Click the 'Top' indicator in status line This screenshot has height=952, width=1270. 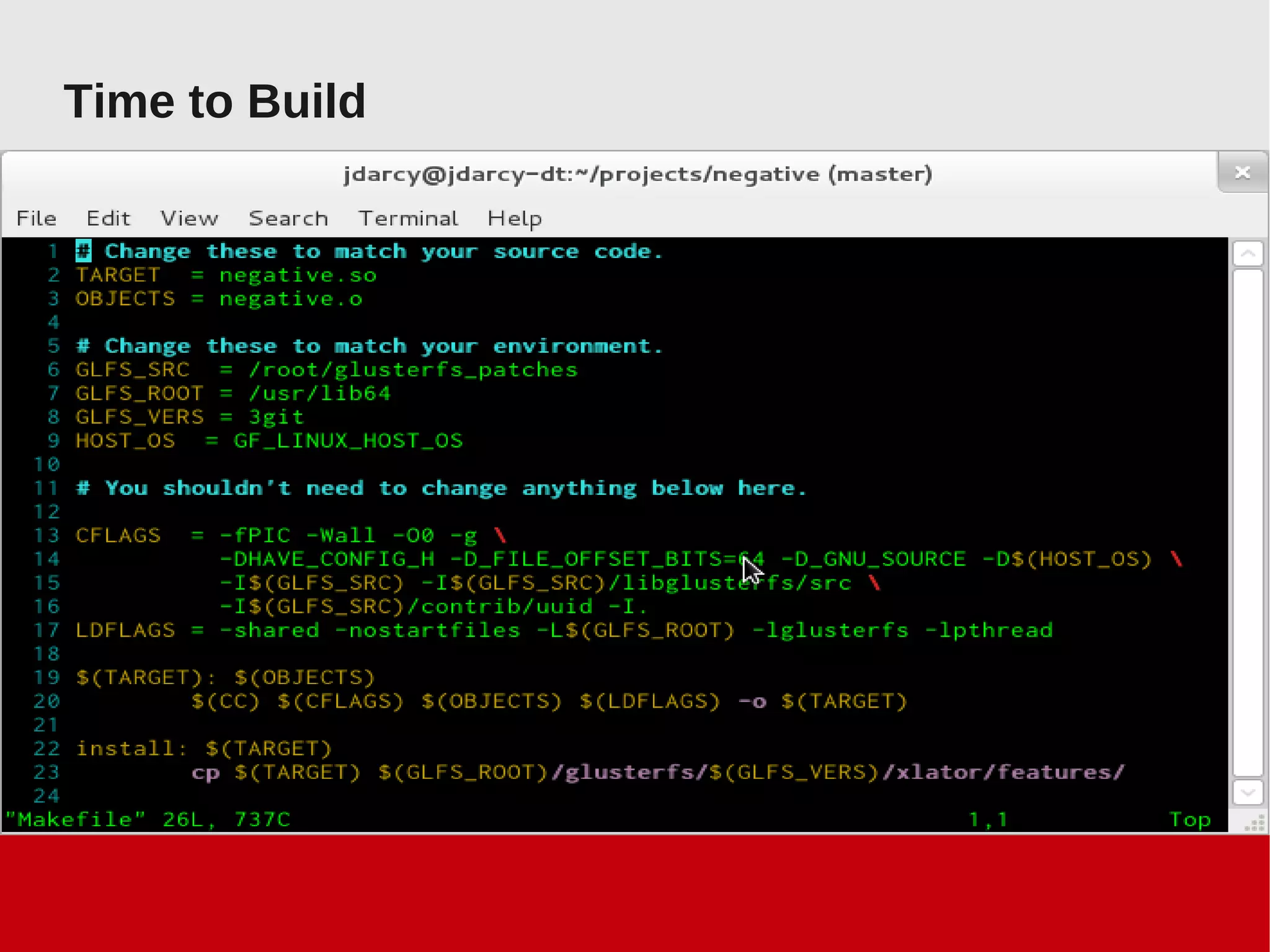pos(1190,820)
